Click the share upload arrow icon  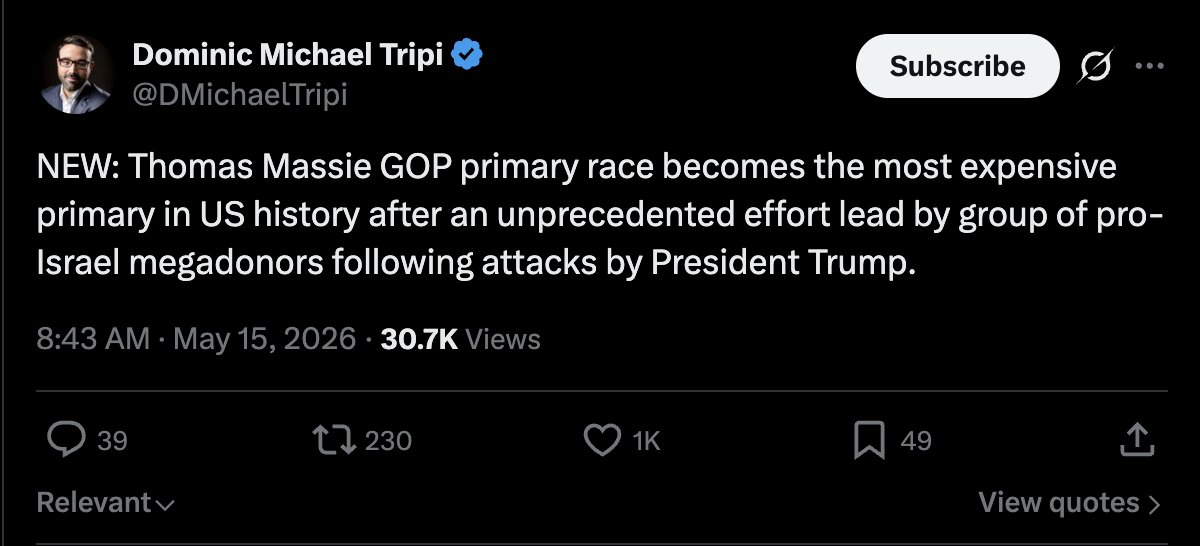click(1134, 440)
